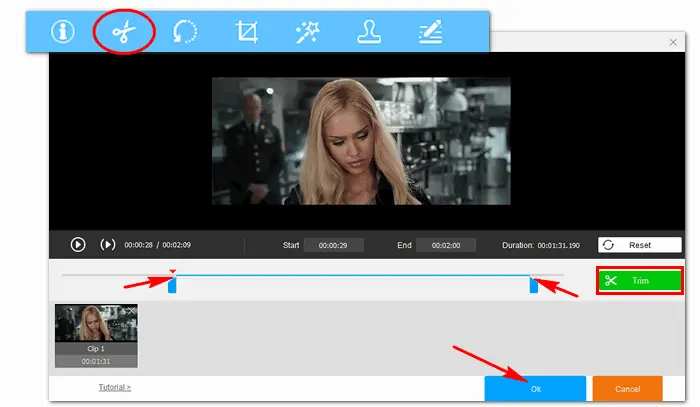Confirm with the Ok button
Viewport: 700px width, 407px height.
(x=535, y=389)
